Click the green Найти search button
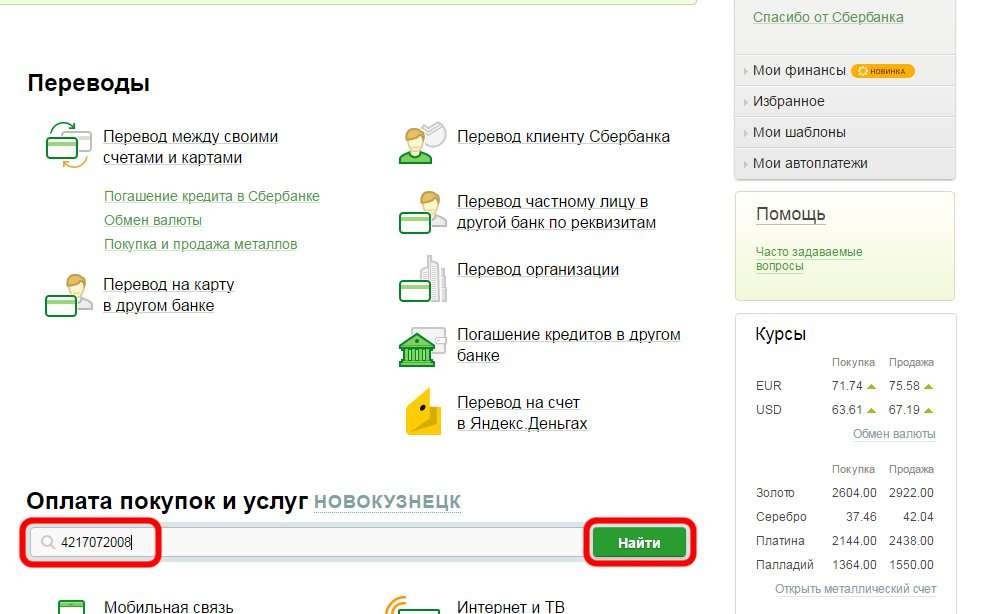This screenshot has height=614, width=983. click(x=639, y=543)
